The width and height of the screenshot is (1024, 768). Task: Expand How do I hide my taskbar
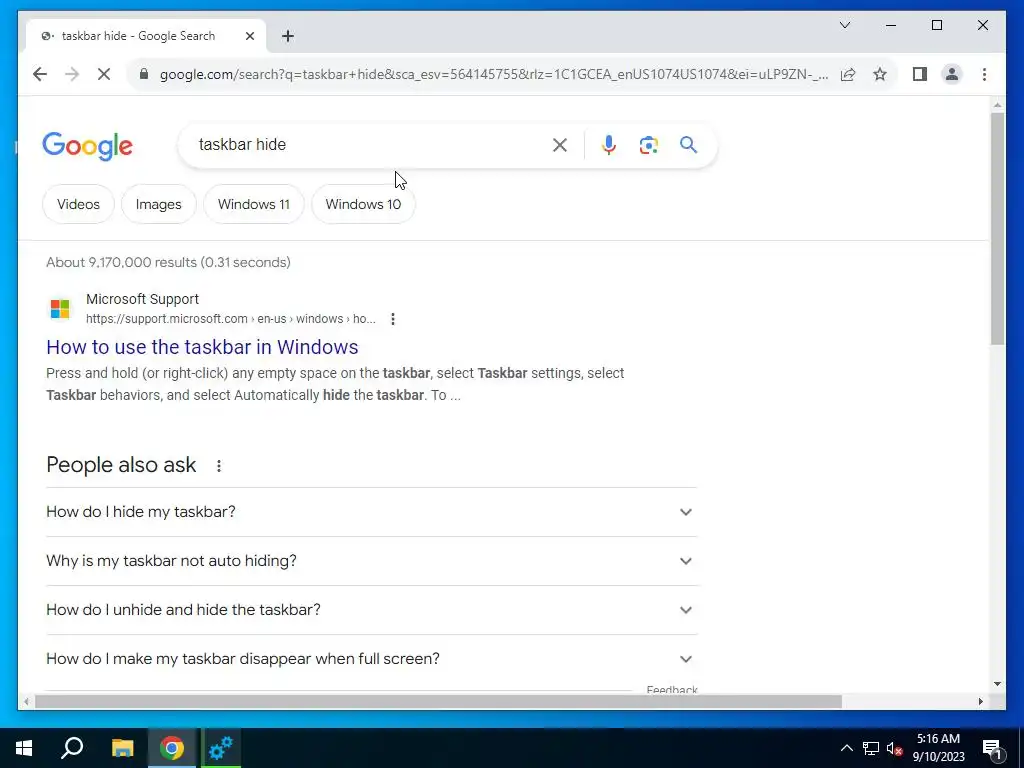pos(372,512)
